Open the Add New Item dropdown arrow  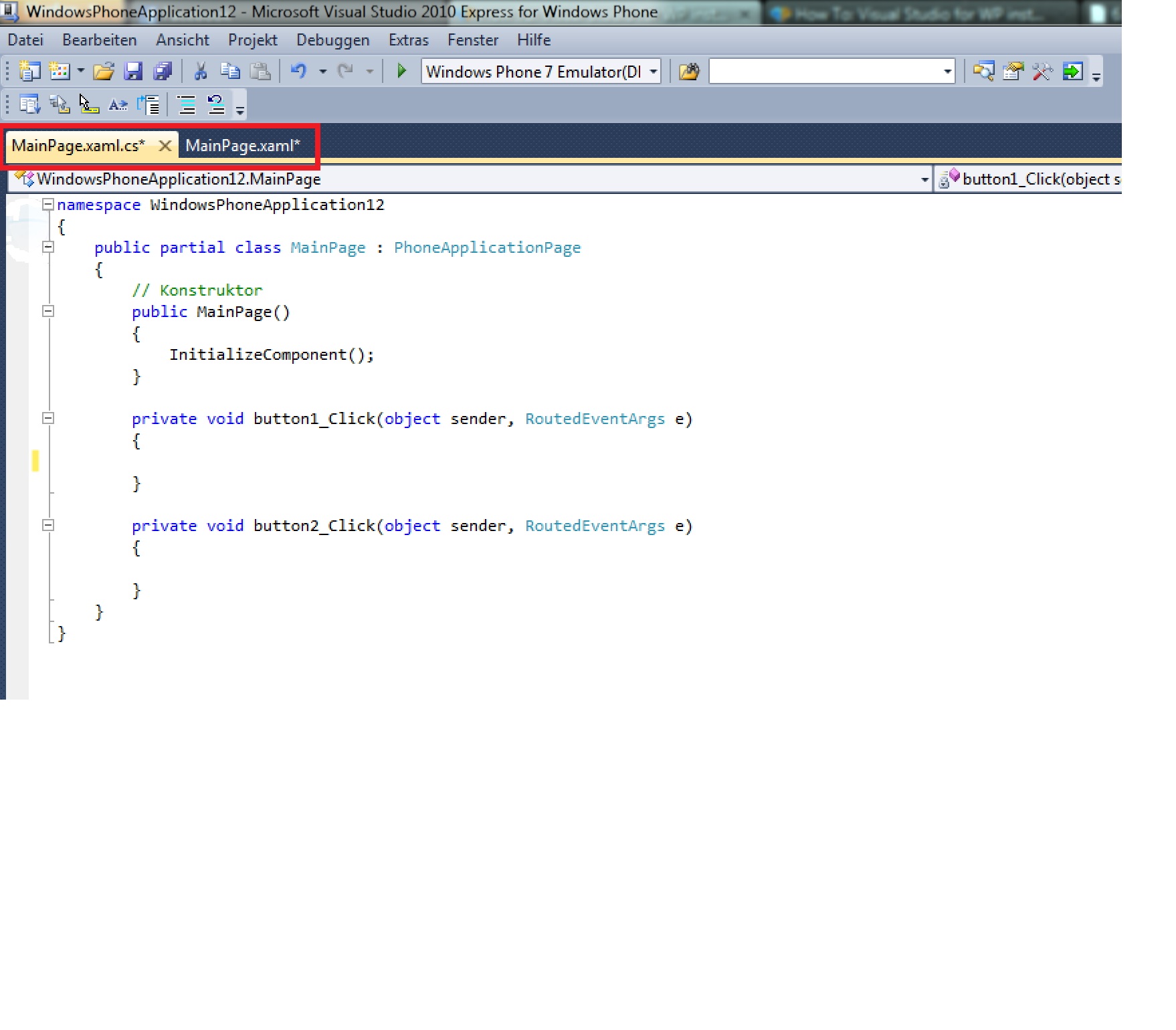tap(80, 71)
